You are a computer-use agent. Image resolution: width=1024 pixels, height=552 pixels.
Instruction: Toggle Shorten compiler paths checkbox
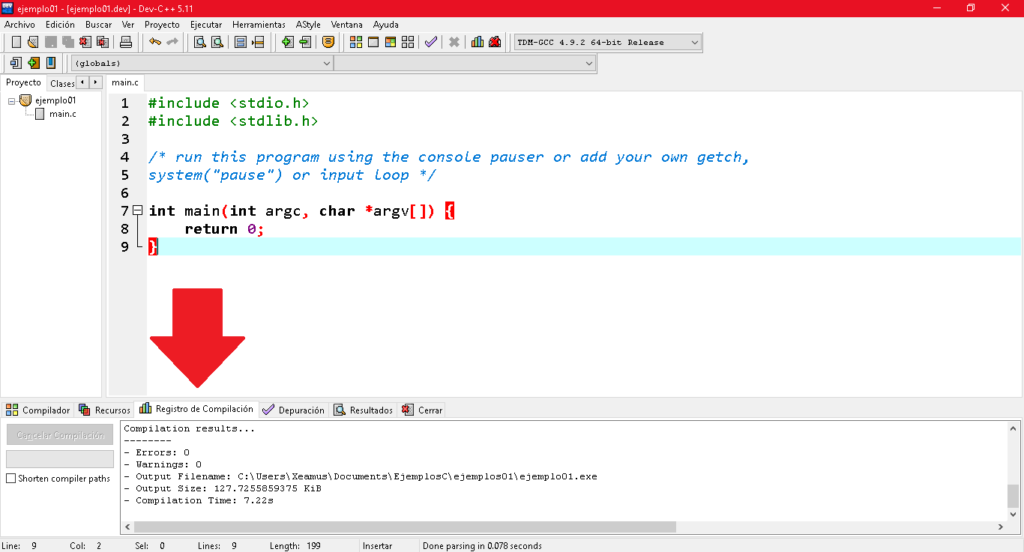coord(11,478)
